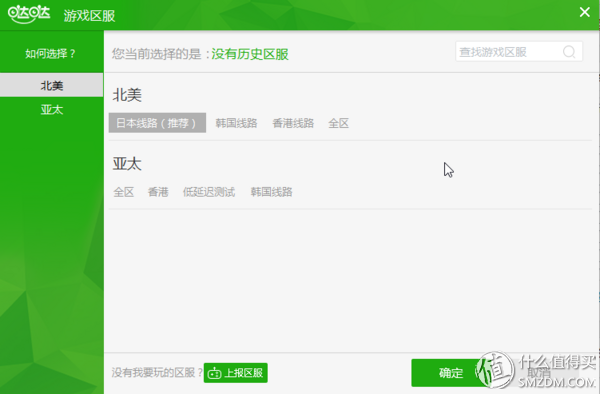Click 没有我要玩的区服？ text
This screenshot has height=394, width=600.
157,372
